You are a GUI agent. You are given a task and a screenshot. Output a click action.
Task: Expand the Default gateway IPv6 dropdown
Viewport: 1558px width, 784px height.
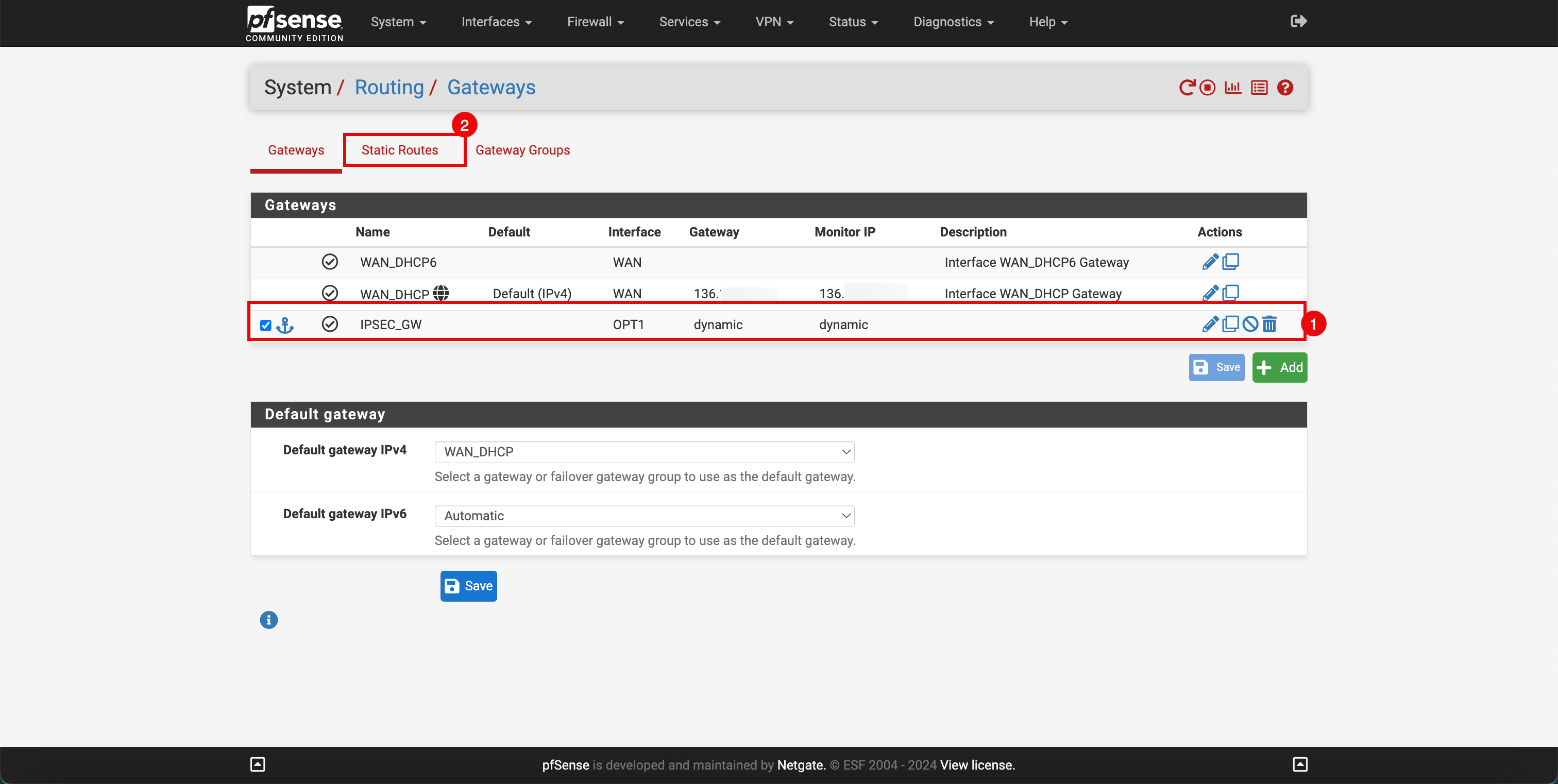point(644,515)
